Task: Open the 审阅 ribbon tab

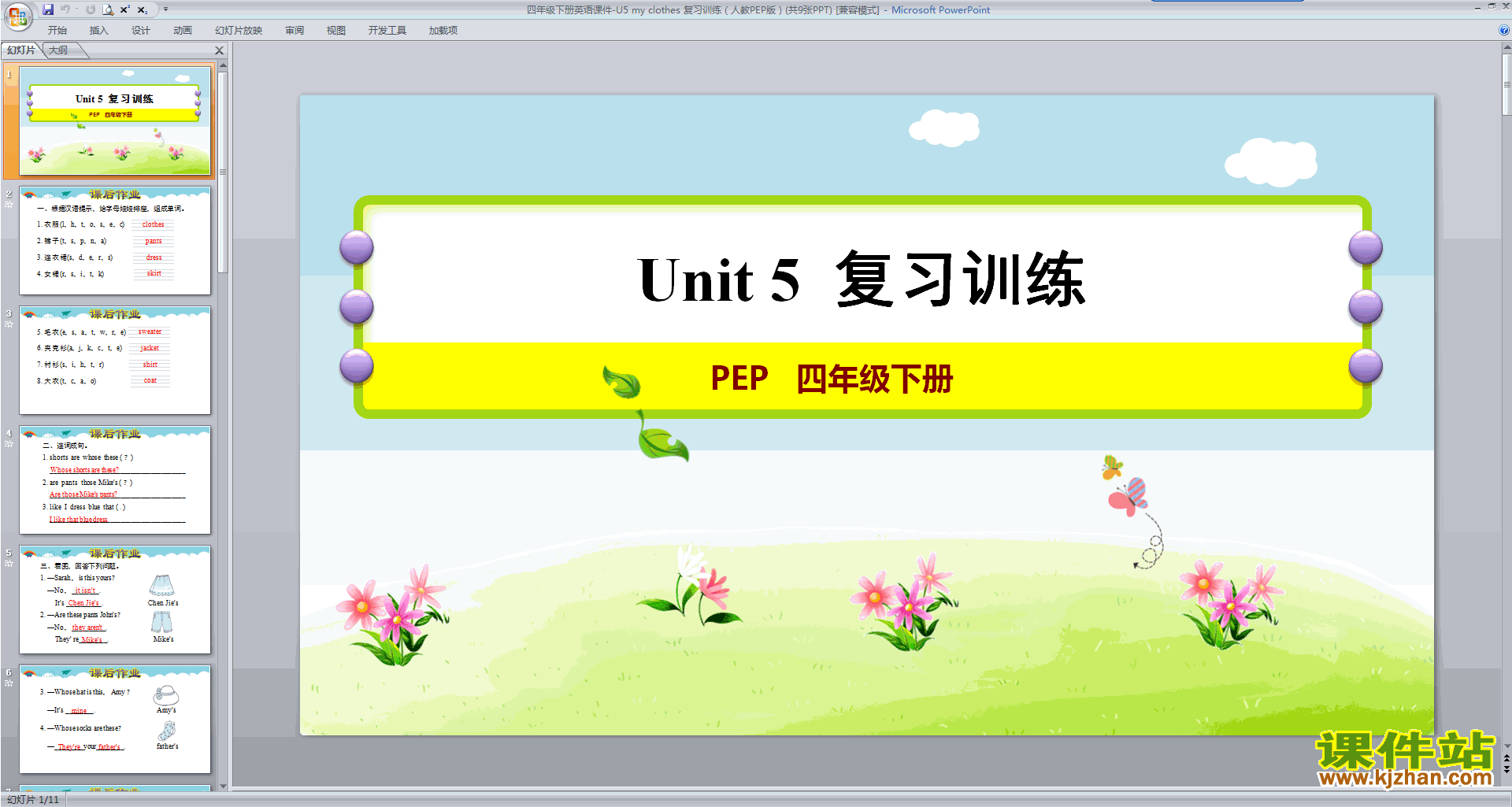Action: (295, 31)
